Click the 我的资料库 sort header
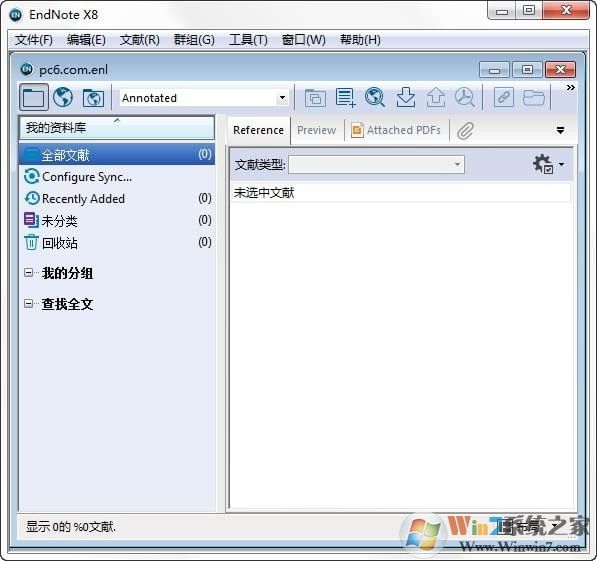The height and width of the screenshot is (561, 597). click(x=117, y=128)
